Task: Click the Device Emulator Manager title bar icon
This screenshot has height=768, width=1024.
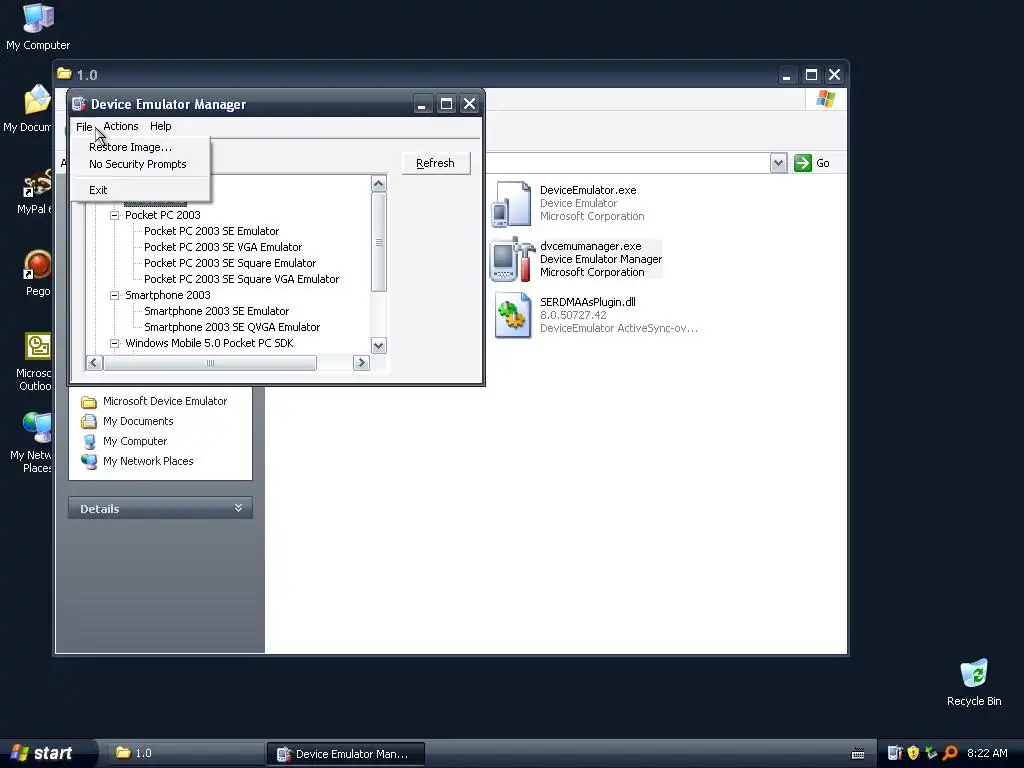Action: (x=79, y=104)
